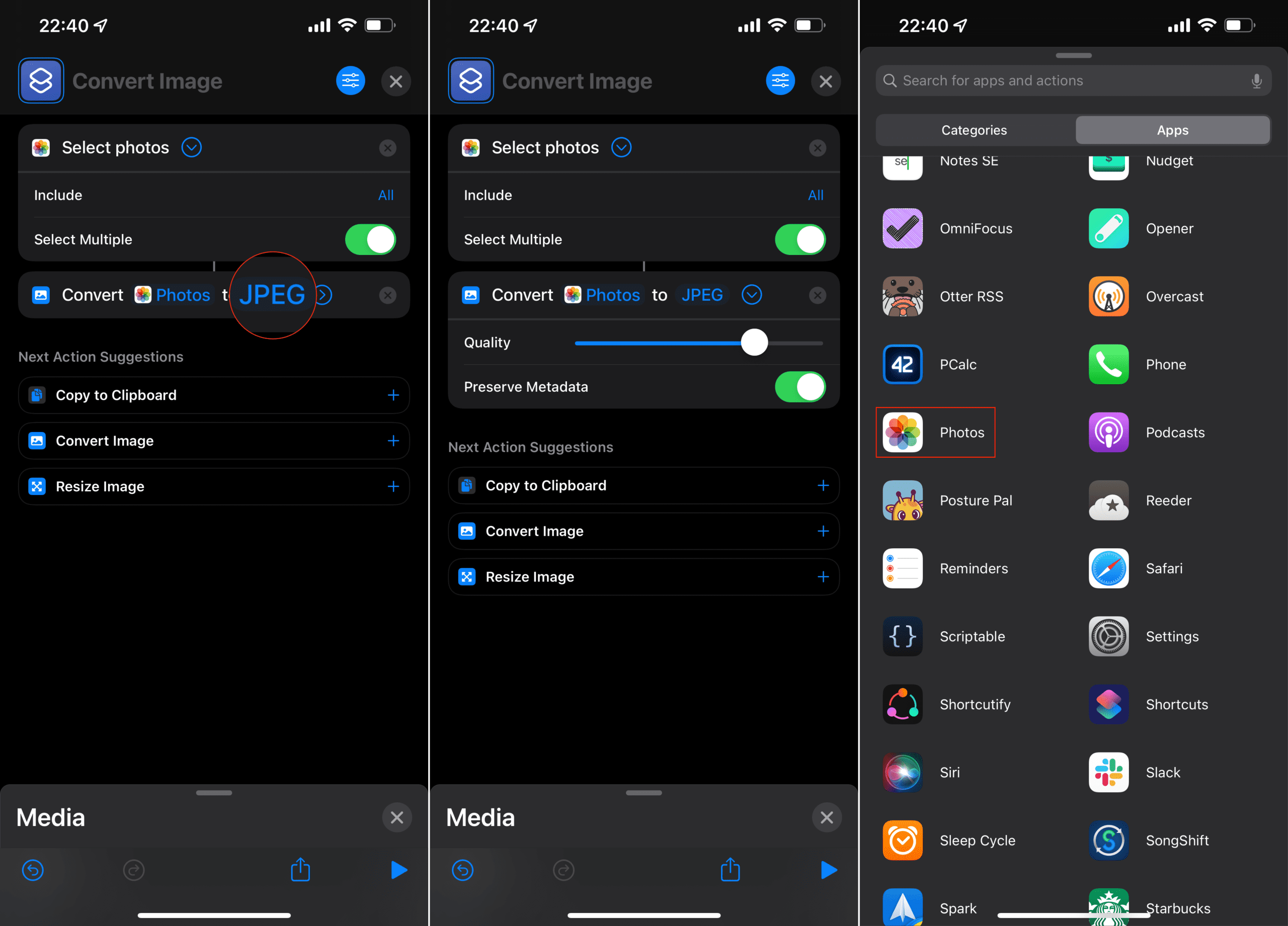The width and height of the screenshot is (1288, 926).
Task: Open the Photos app in the apps list
Action: [935, 432]
